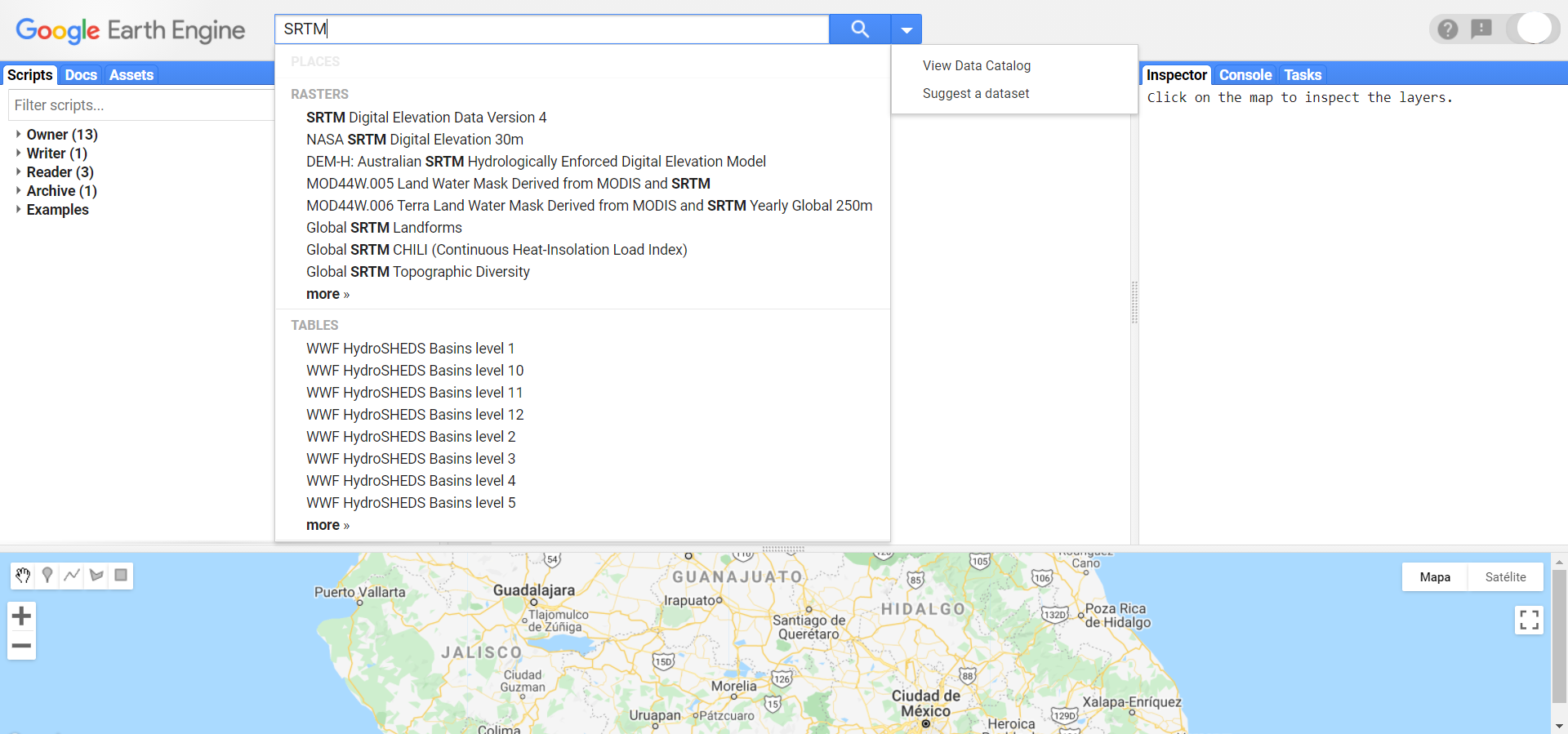Switch to the Docs tab
Image resolution: width=1568 pixels, height=734 pixels.
pyautogui.click(x=81, y=75)
